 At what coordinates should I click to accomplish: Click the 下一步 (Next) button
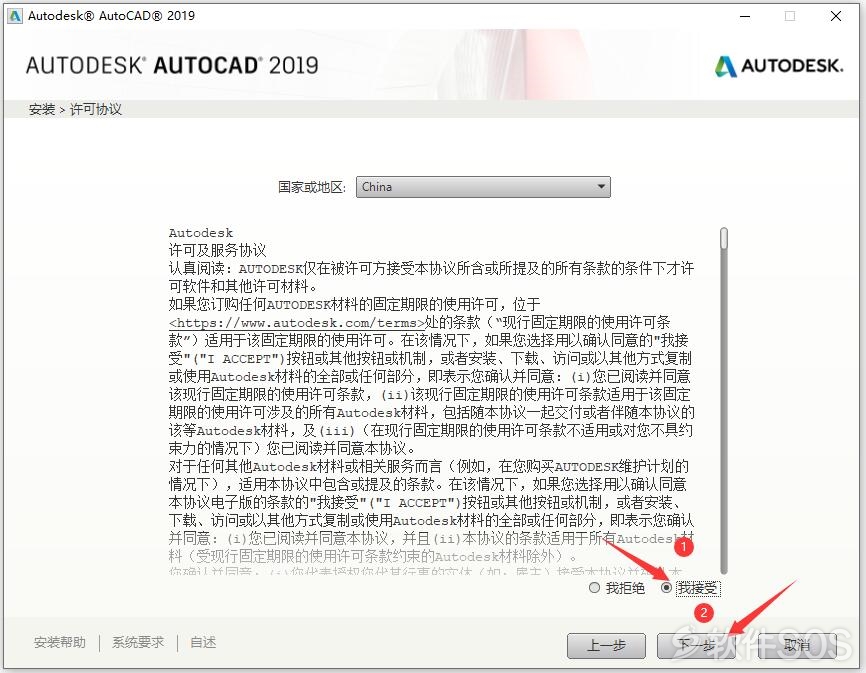(x=696, y=645)
